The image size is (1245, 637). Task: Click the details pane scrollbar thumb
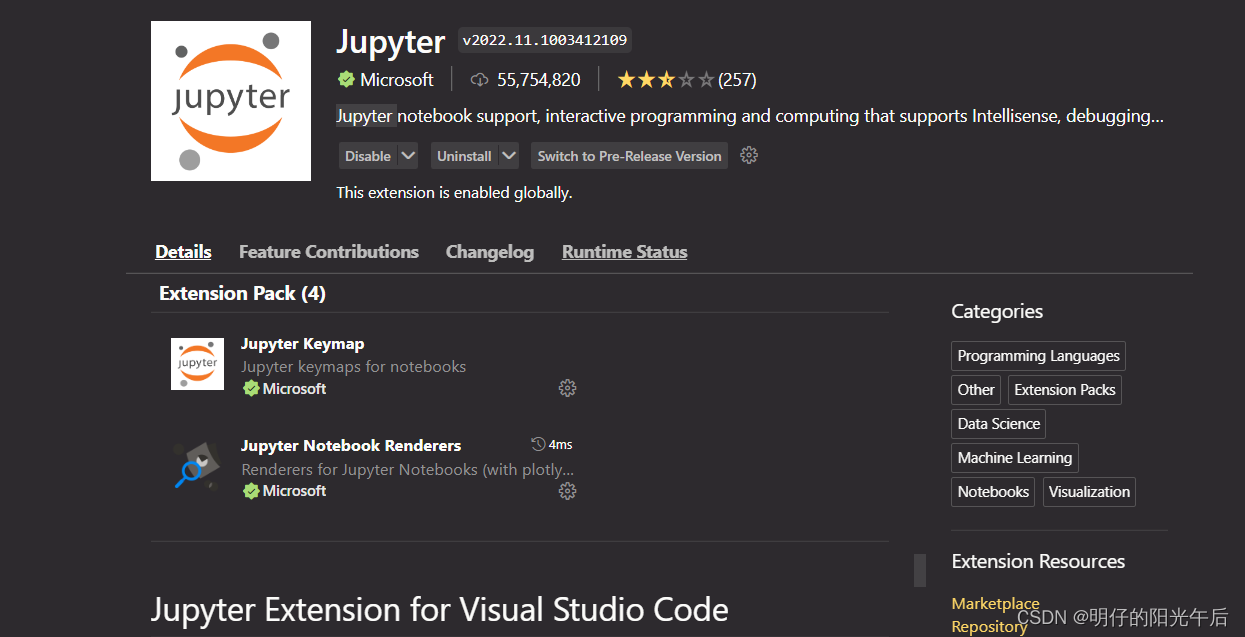pos(920,570)
